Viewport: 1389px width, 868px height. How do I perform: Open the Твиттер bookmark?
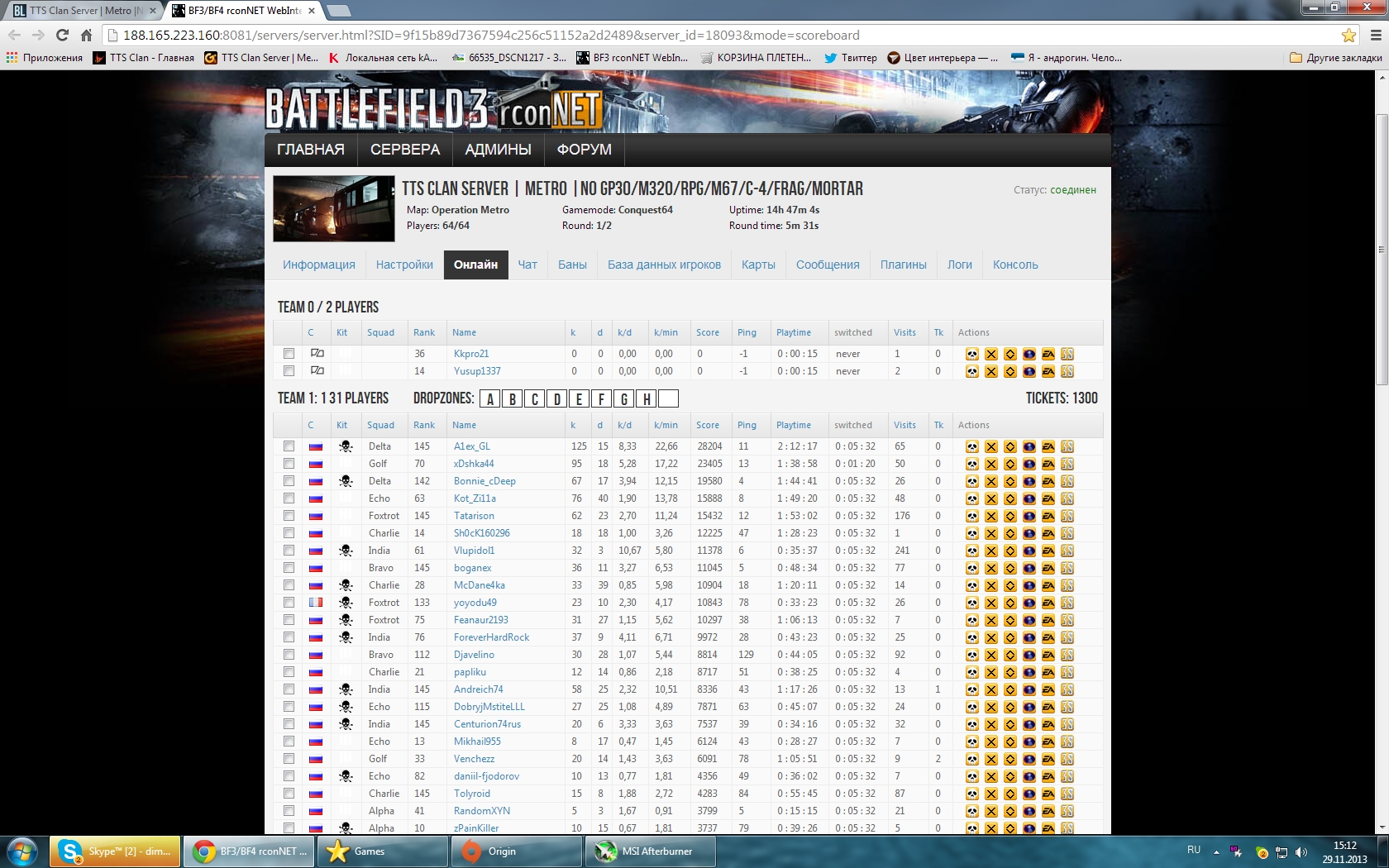coord(851,58)
